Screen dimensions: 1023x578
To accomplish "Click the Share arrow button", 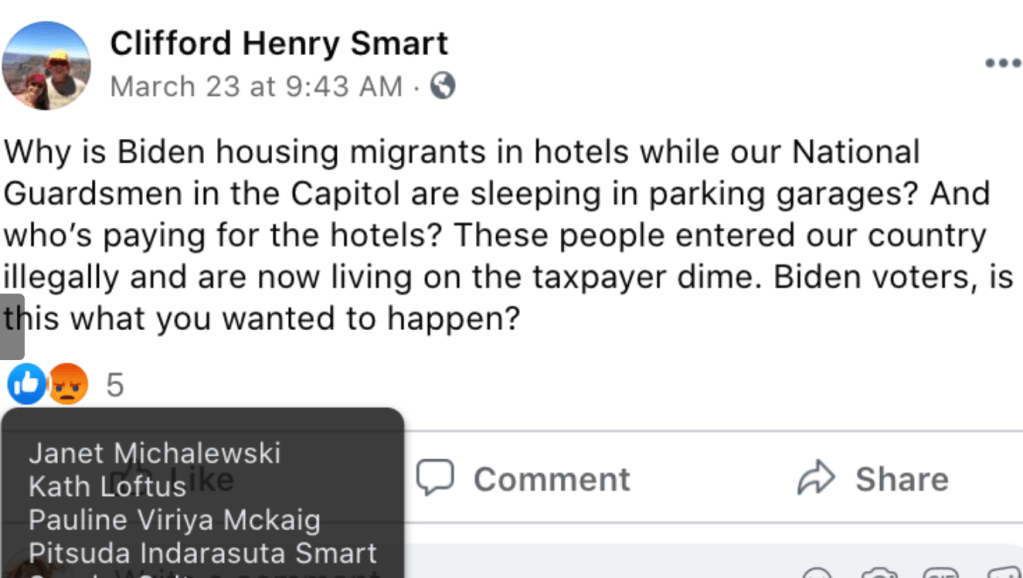I will pos(872,479).
